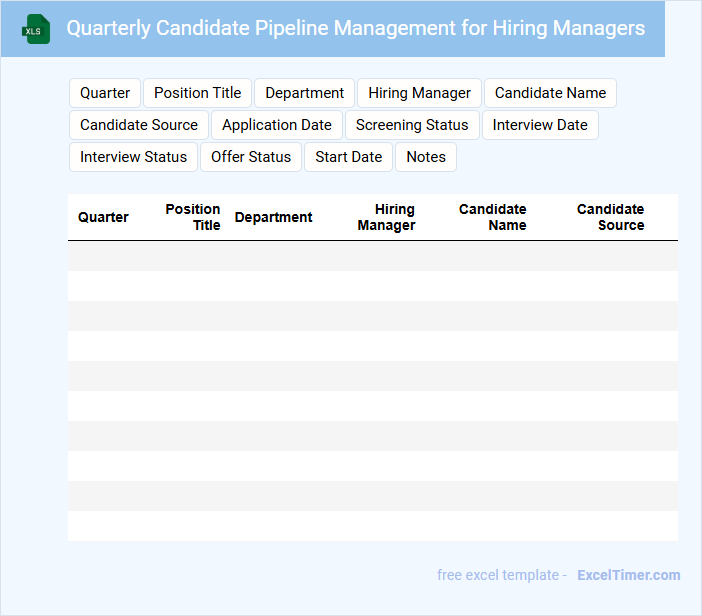Click the page title heading text

355,28
